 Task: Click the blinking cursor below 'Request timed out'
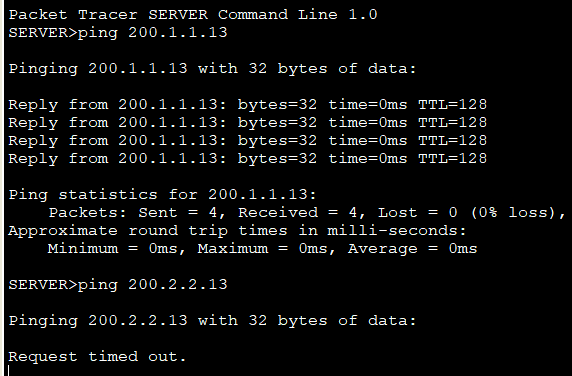click(x=9, y=370)
